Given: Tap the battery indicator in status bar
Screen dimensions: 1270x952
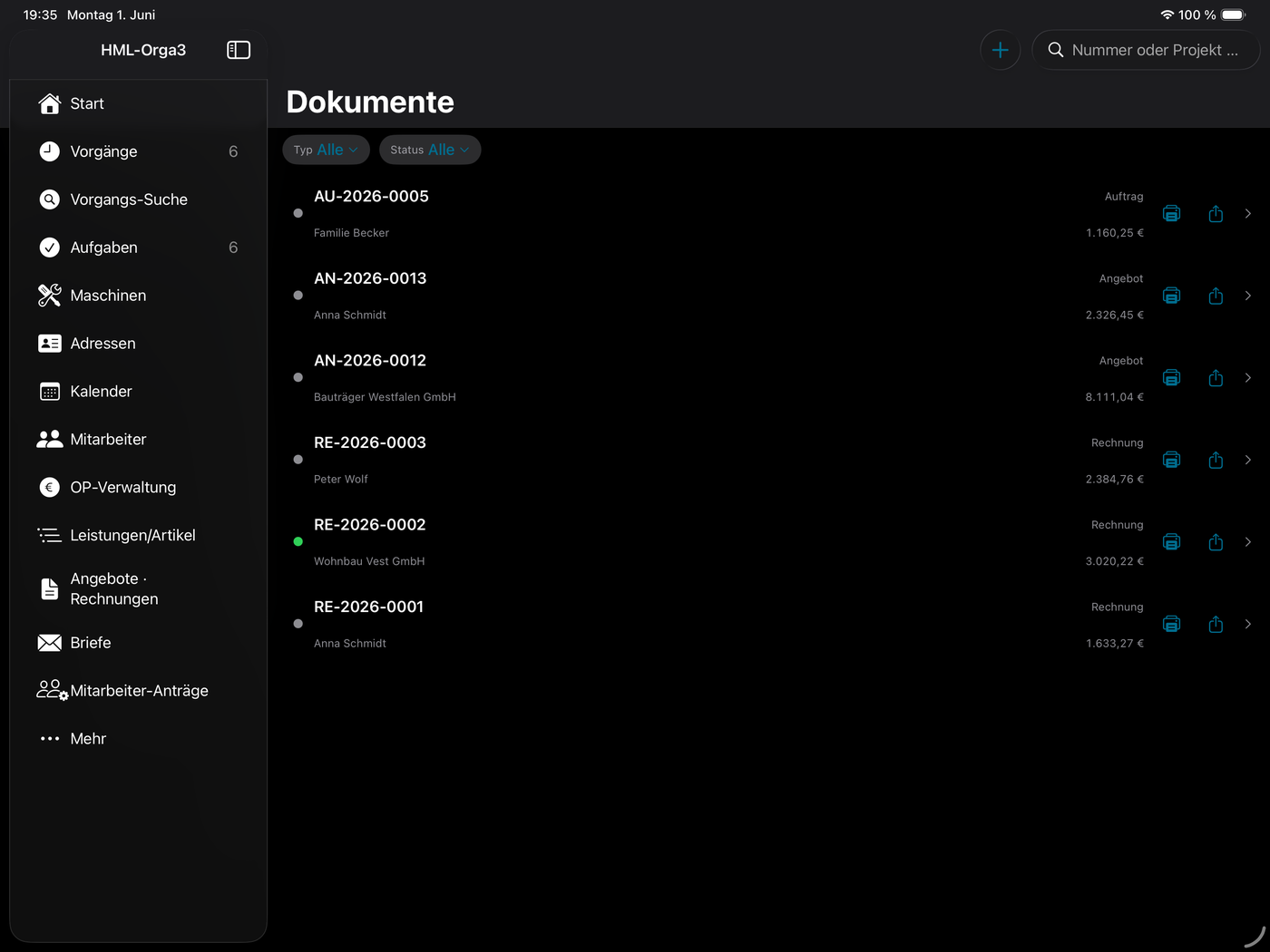Looking at the screenshot, I should (1234, 15).
